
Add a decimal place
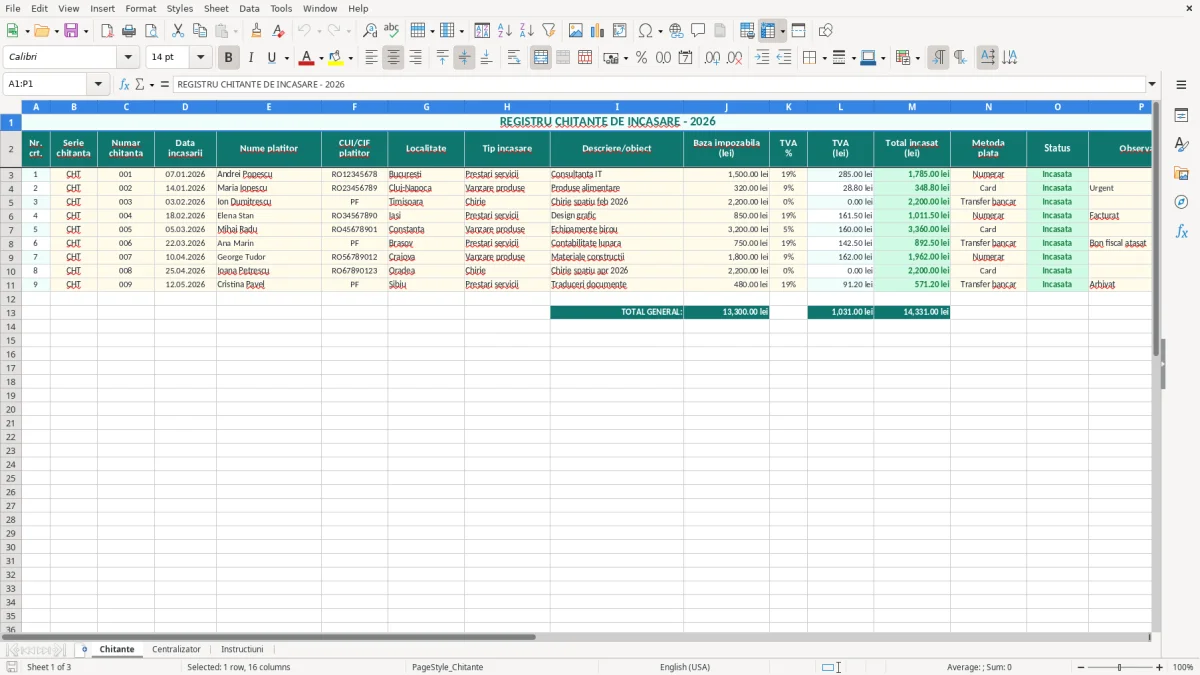[713, 58]
